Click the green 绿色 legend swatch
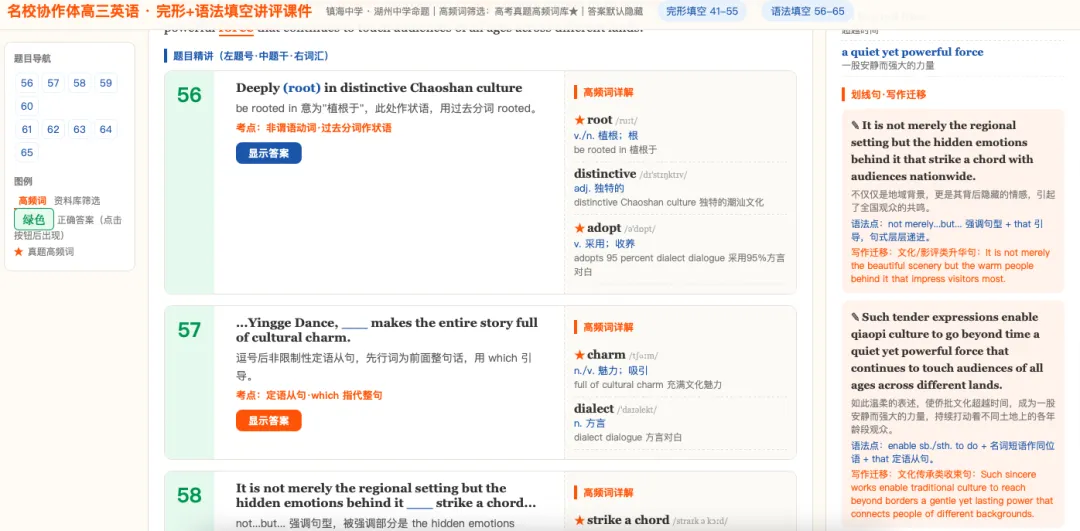 (34, 220)
